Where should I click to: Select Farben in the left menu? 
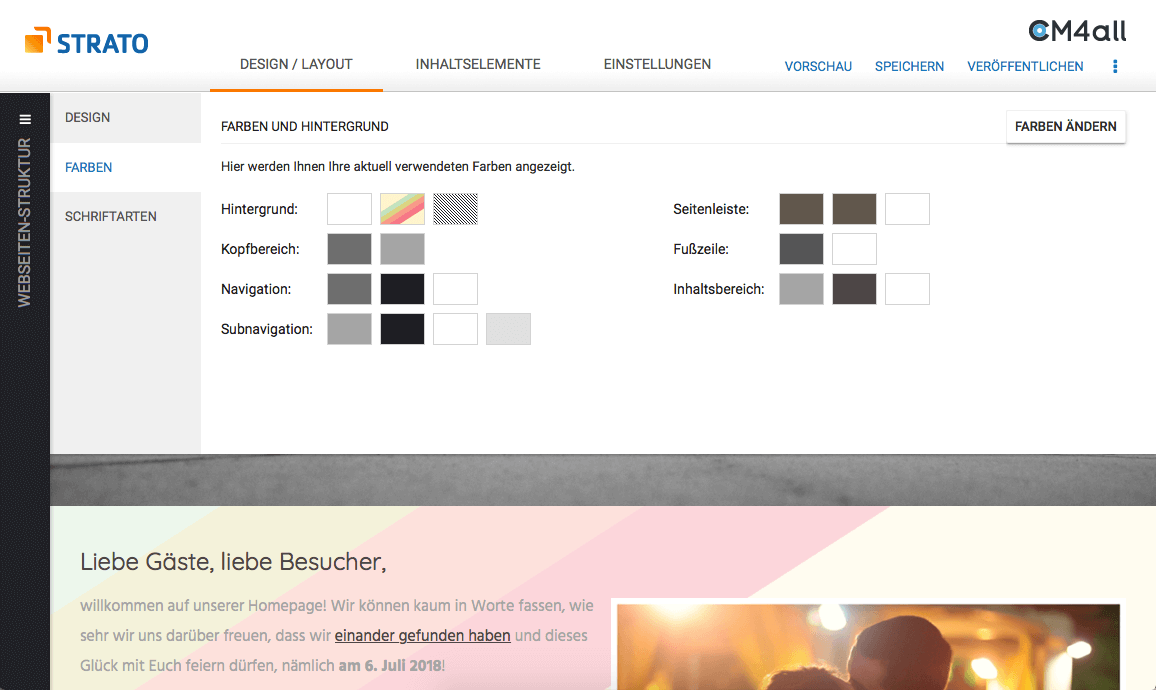(126, 167)
